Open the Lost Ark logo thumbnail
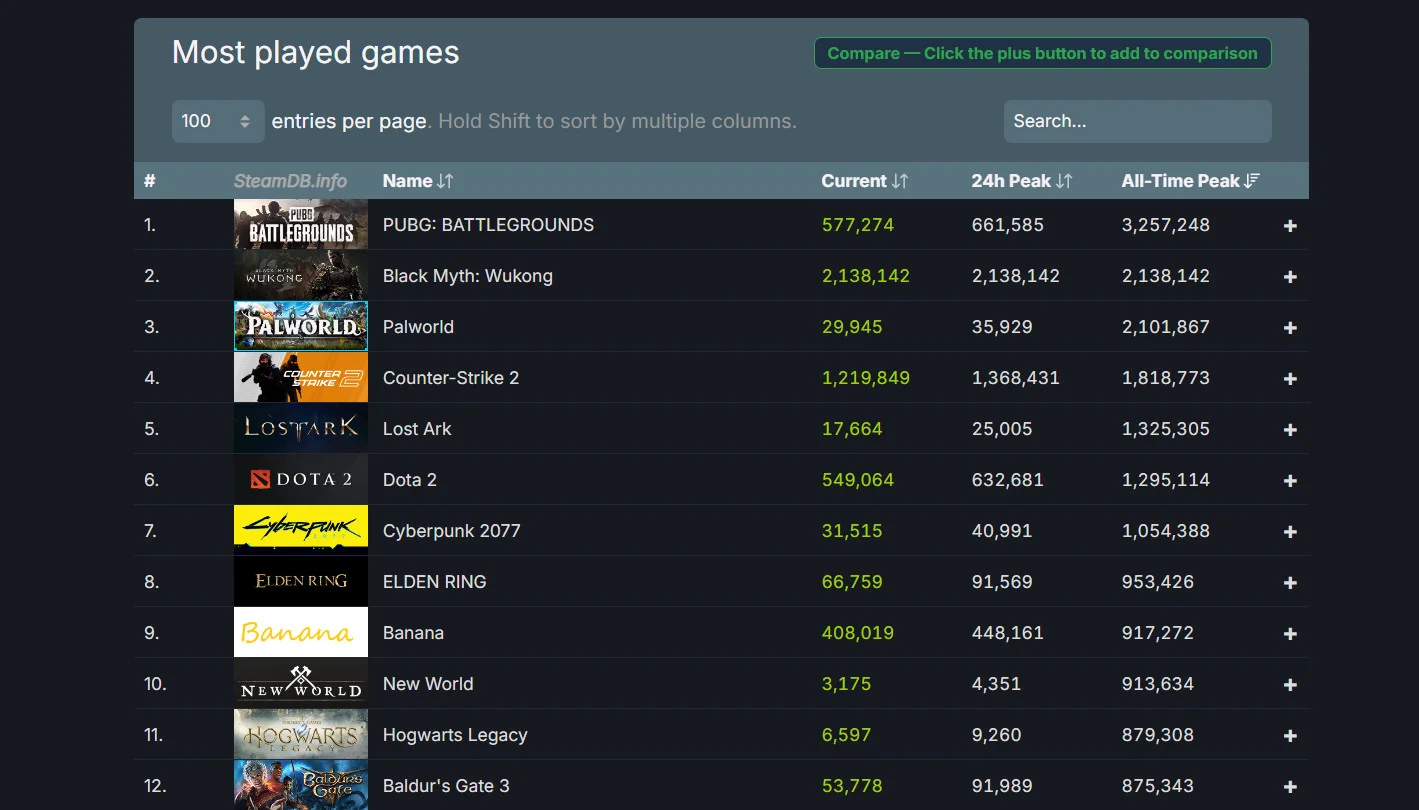Viewport: 1419px width, 810px height. [301, 428]
